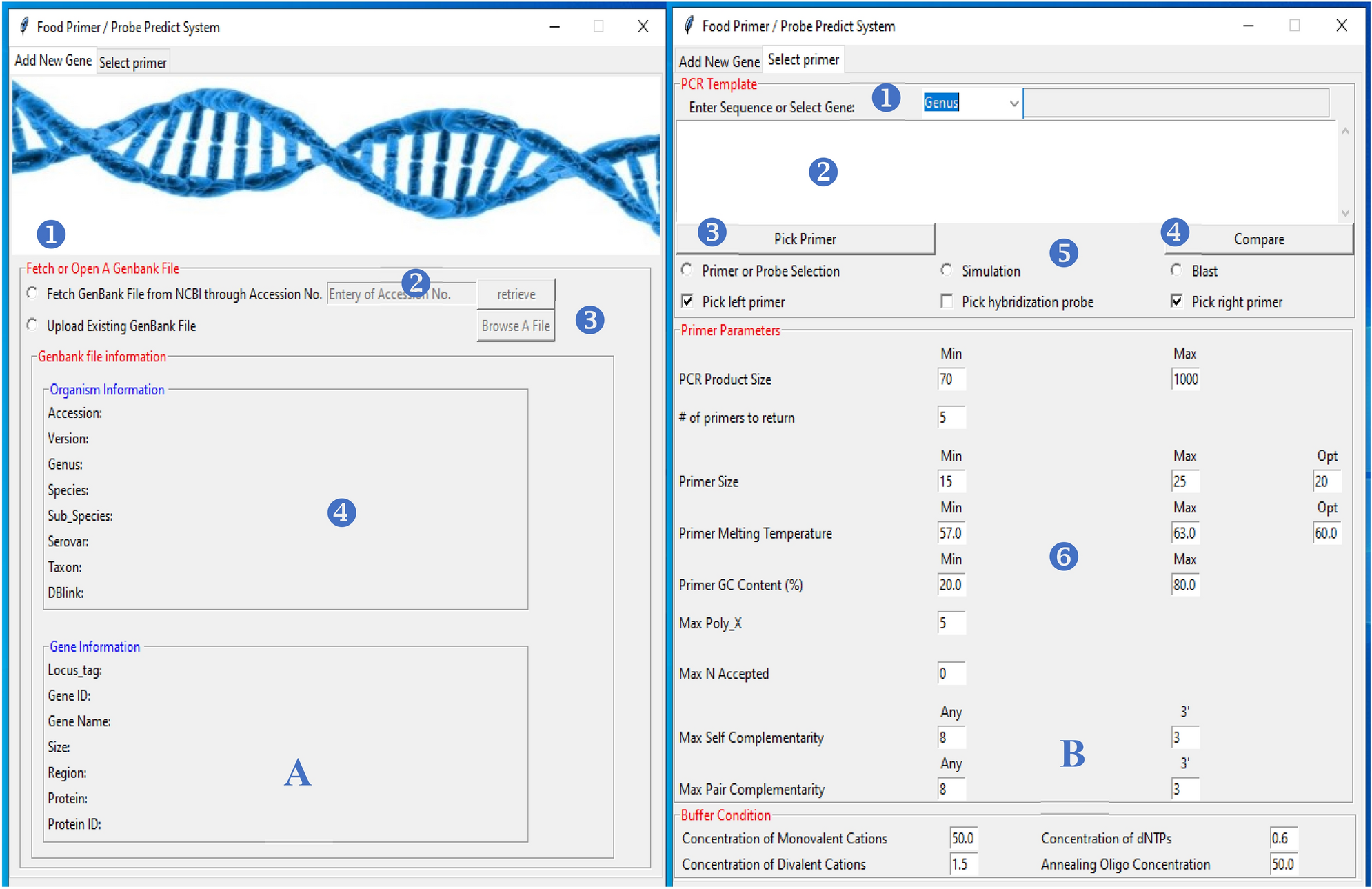
Task: Choose the Simulation radio button
Action: coord(947,270)
